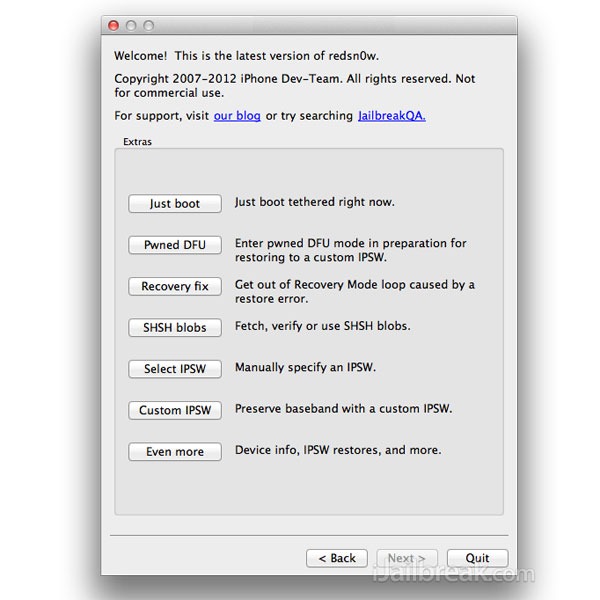Select the Recovery fix button

coord(175,286)
